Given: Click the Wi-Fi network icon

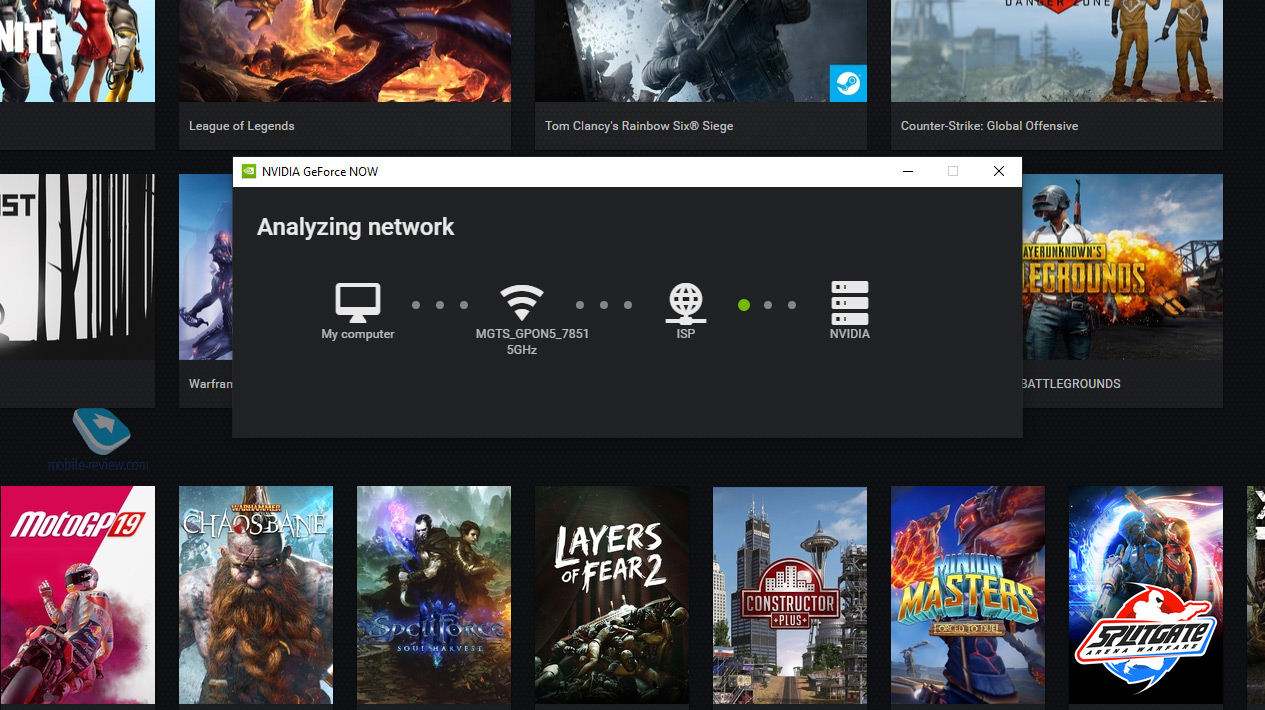Looking at the screenshot, I should [522, 302].
